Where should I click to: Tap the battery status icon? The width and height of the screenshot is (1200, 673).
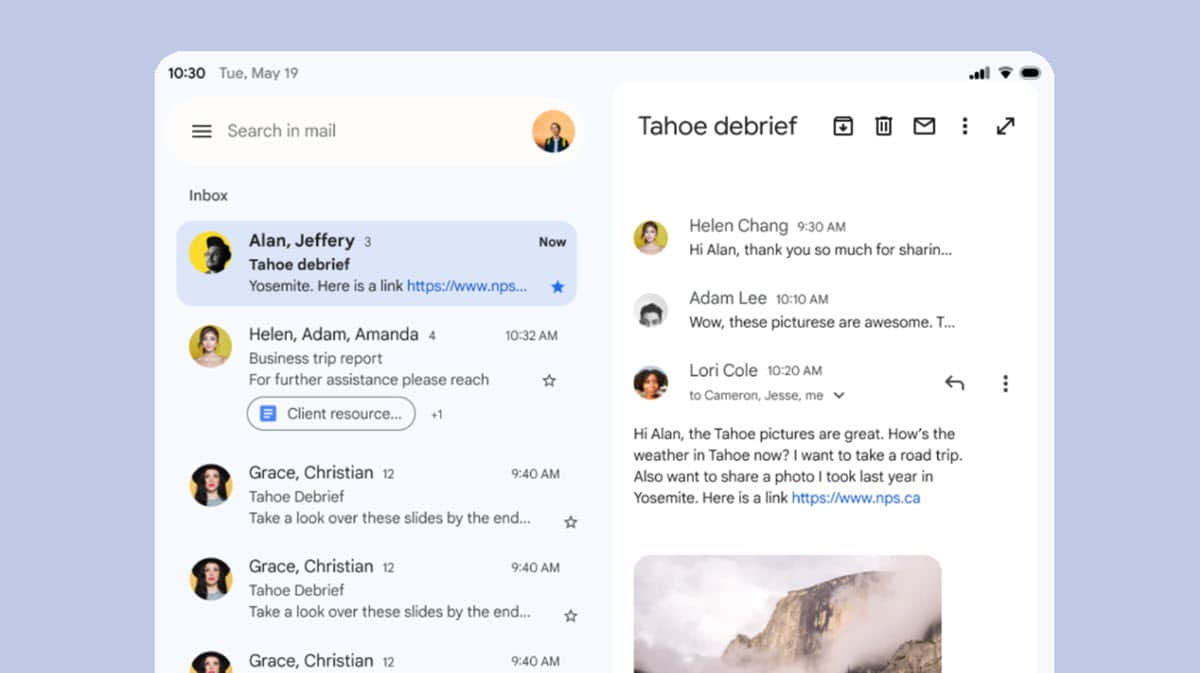click(x=1031, y=73)
